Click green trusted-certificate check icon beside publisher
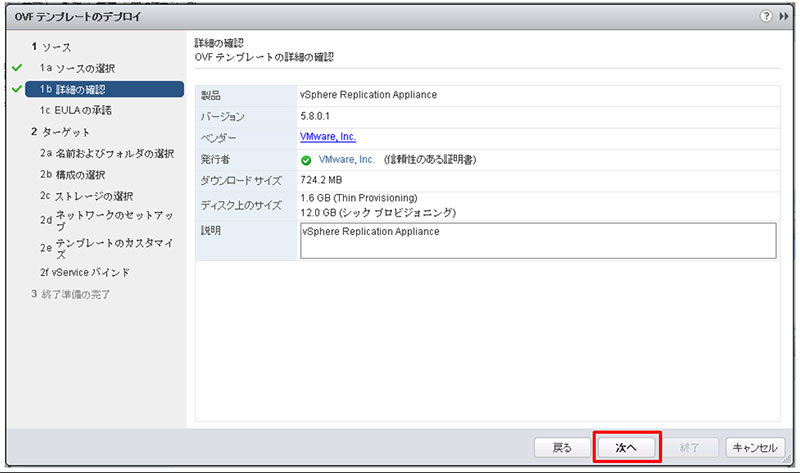 (x=306, y=160)
